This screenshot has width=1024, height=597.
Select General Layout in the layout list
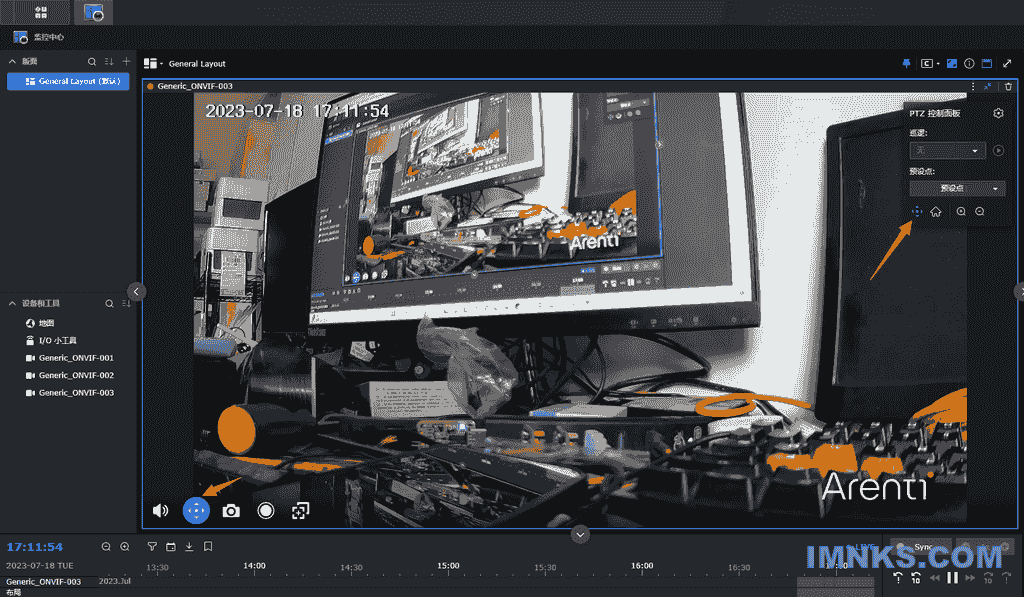[68, 81]
